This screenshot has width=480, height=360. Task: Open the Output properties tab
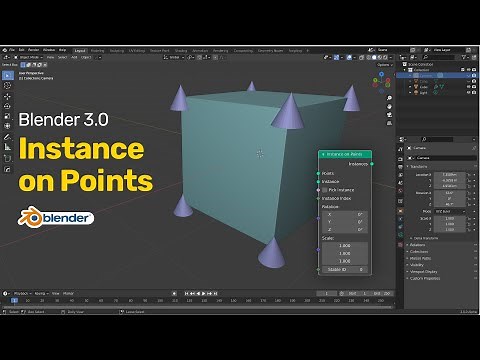400,167
